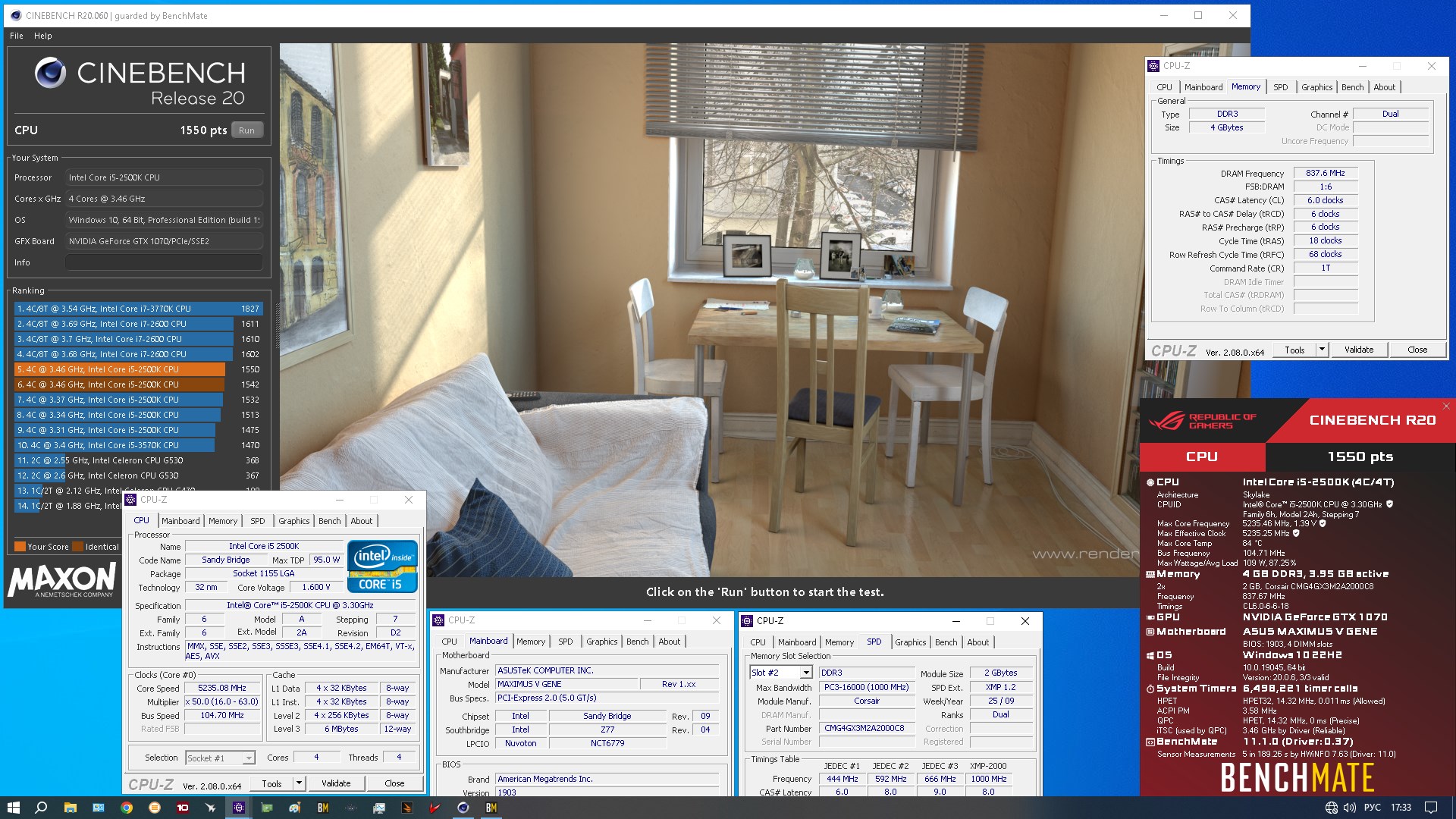Screen dimensions: 1456x819
Task: Click the part number CMG4GX3M2A2000C8 field
Action: click(x=867, y=728)
